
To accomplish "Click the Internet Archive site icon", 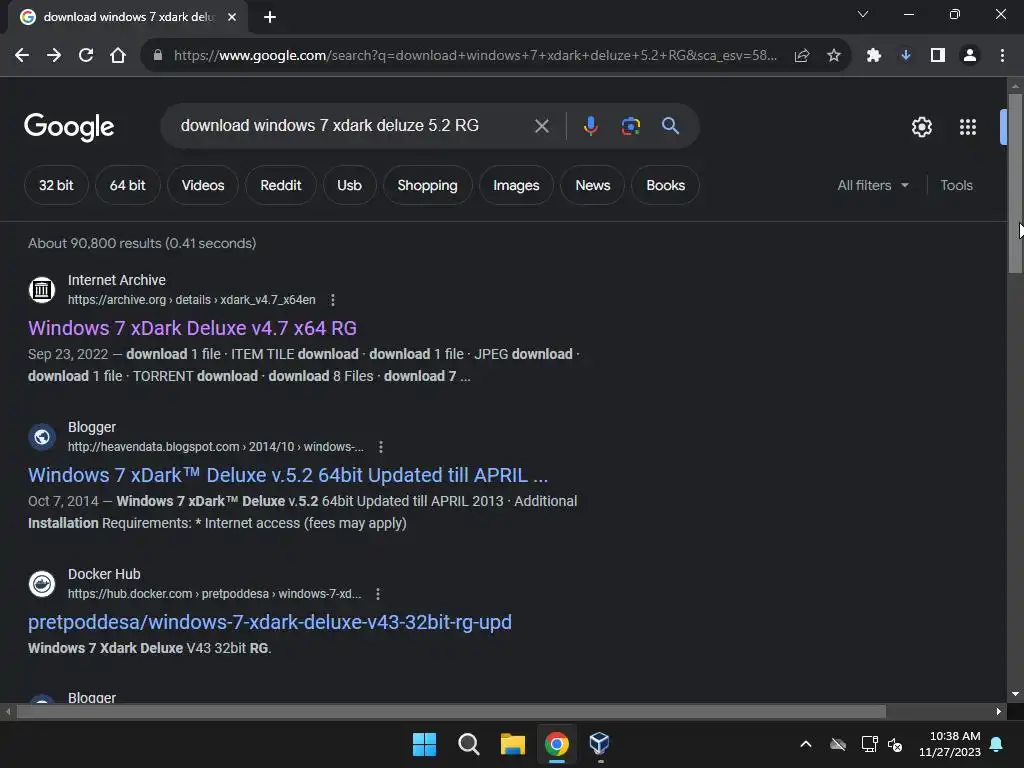I will click(42, 289).
